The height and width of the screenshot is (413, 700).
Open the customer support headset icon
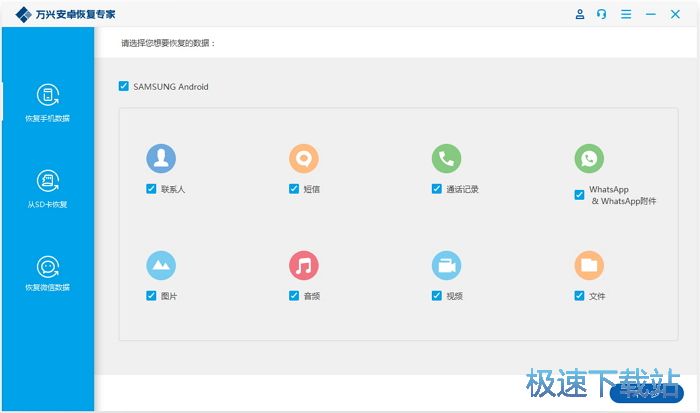coord(602,14)
